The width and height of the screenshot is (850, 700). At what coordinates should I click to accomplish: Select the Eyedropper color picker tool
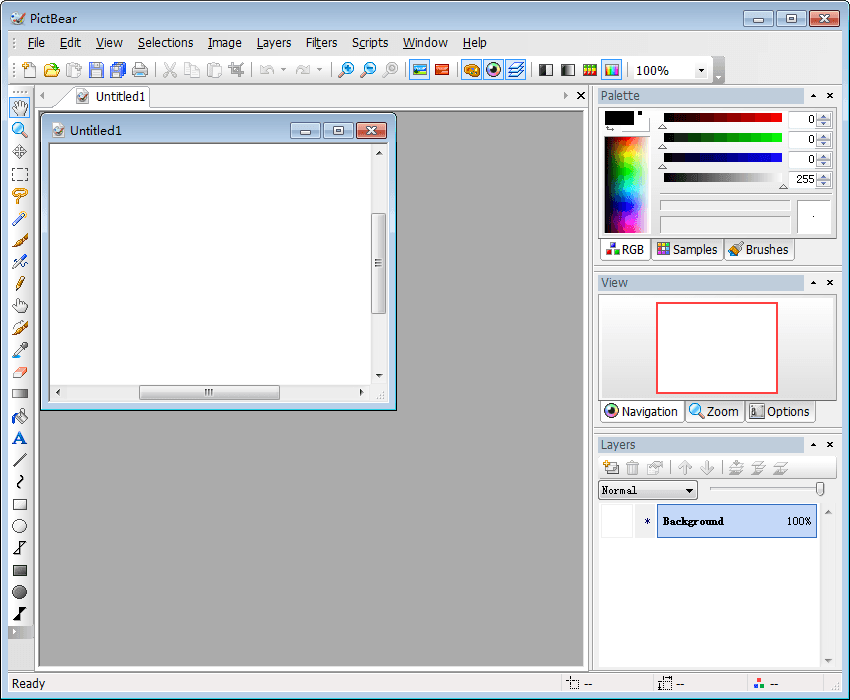[x=19, y=350]
